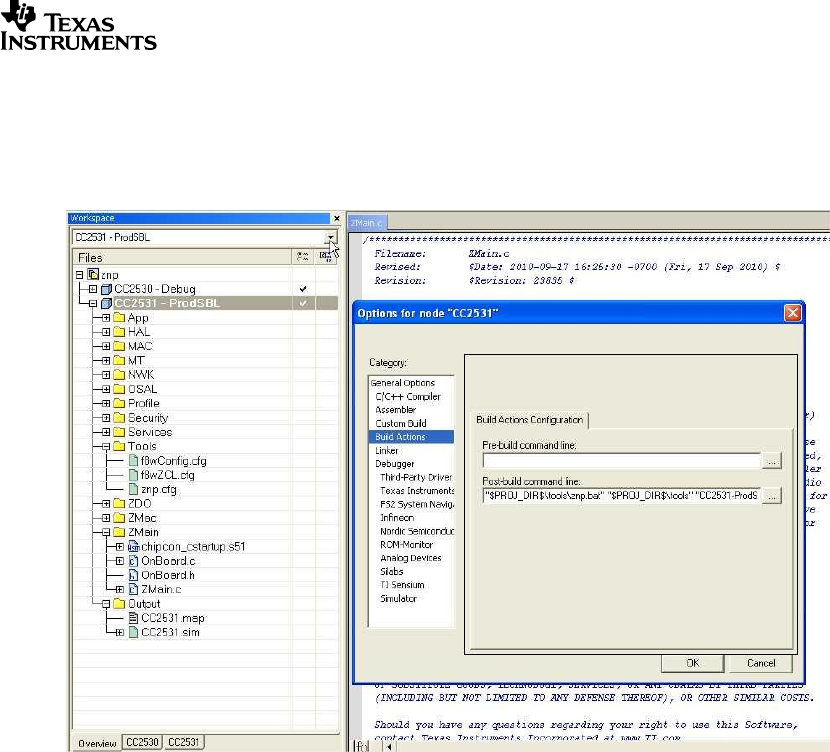The height and width of the screenshot is (752, 830).
Task: Click the znp workspace icon
Action: [x=93, y=274]
